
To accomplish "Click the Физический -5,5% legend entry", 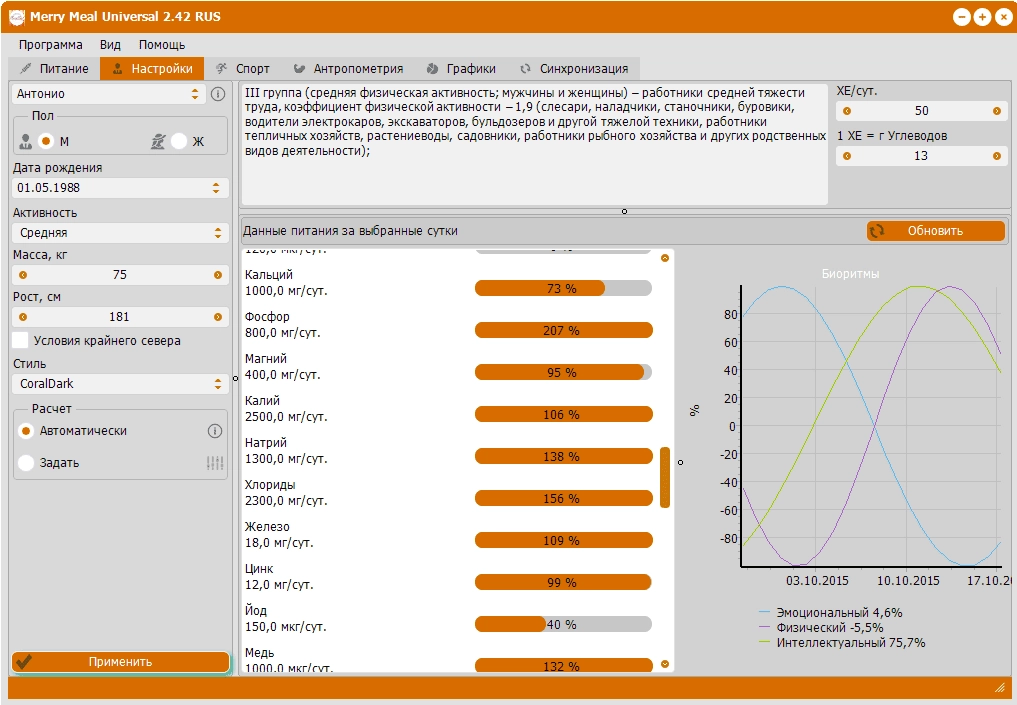I will (x=821, y=628).
